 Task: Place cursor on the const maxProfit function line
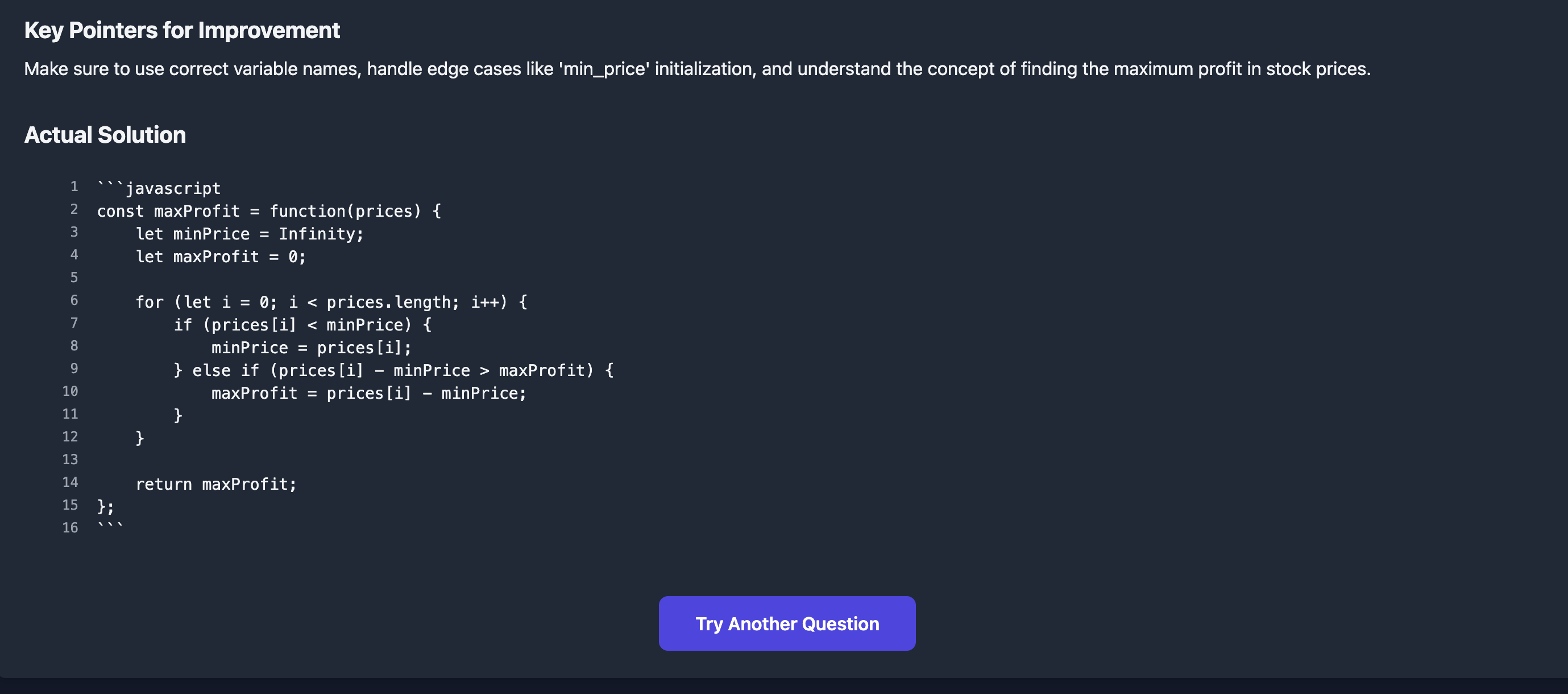[269, 211]
